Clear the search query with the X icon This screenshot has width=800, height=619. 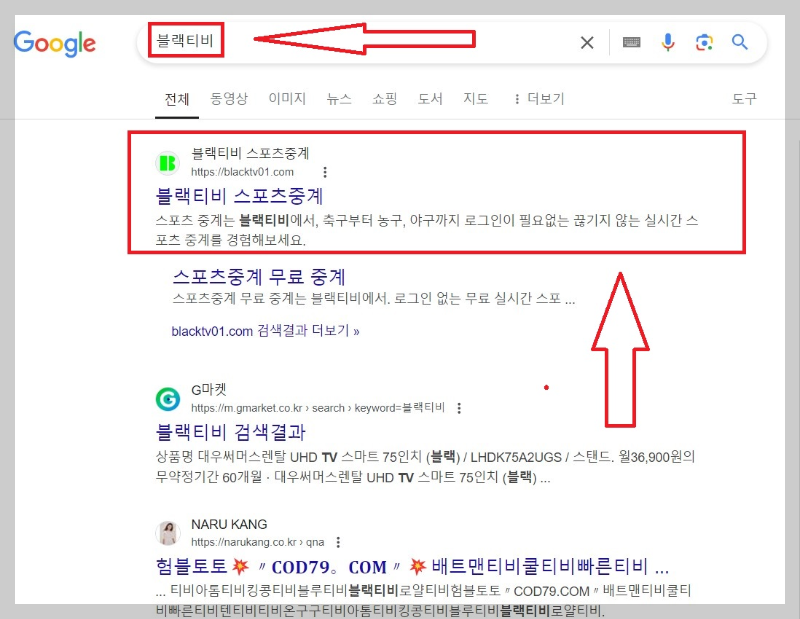click(x=587, y=42)
